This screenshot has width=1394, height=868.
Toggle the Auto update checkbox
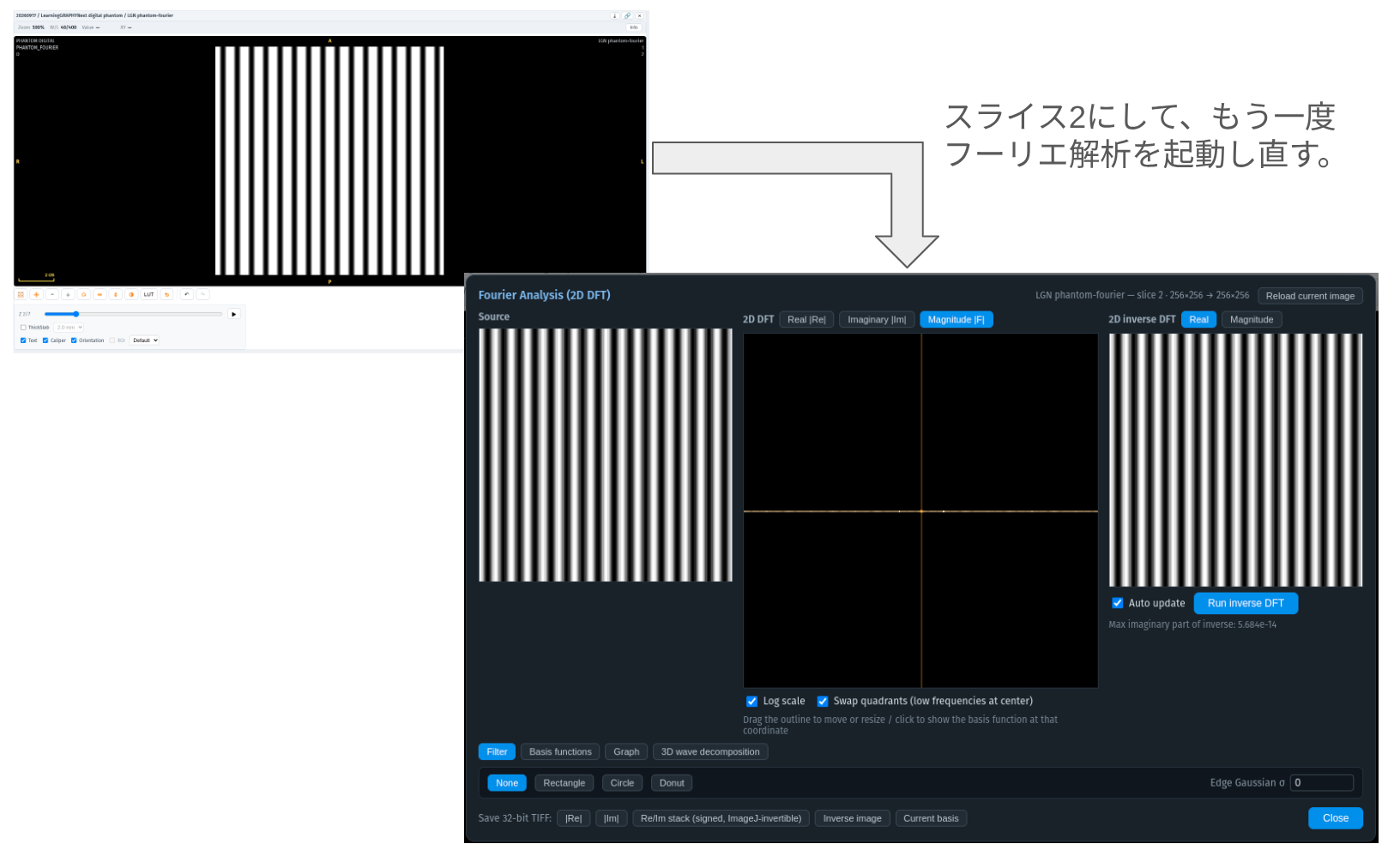pyautogui.click(x=1117, y=603)
